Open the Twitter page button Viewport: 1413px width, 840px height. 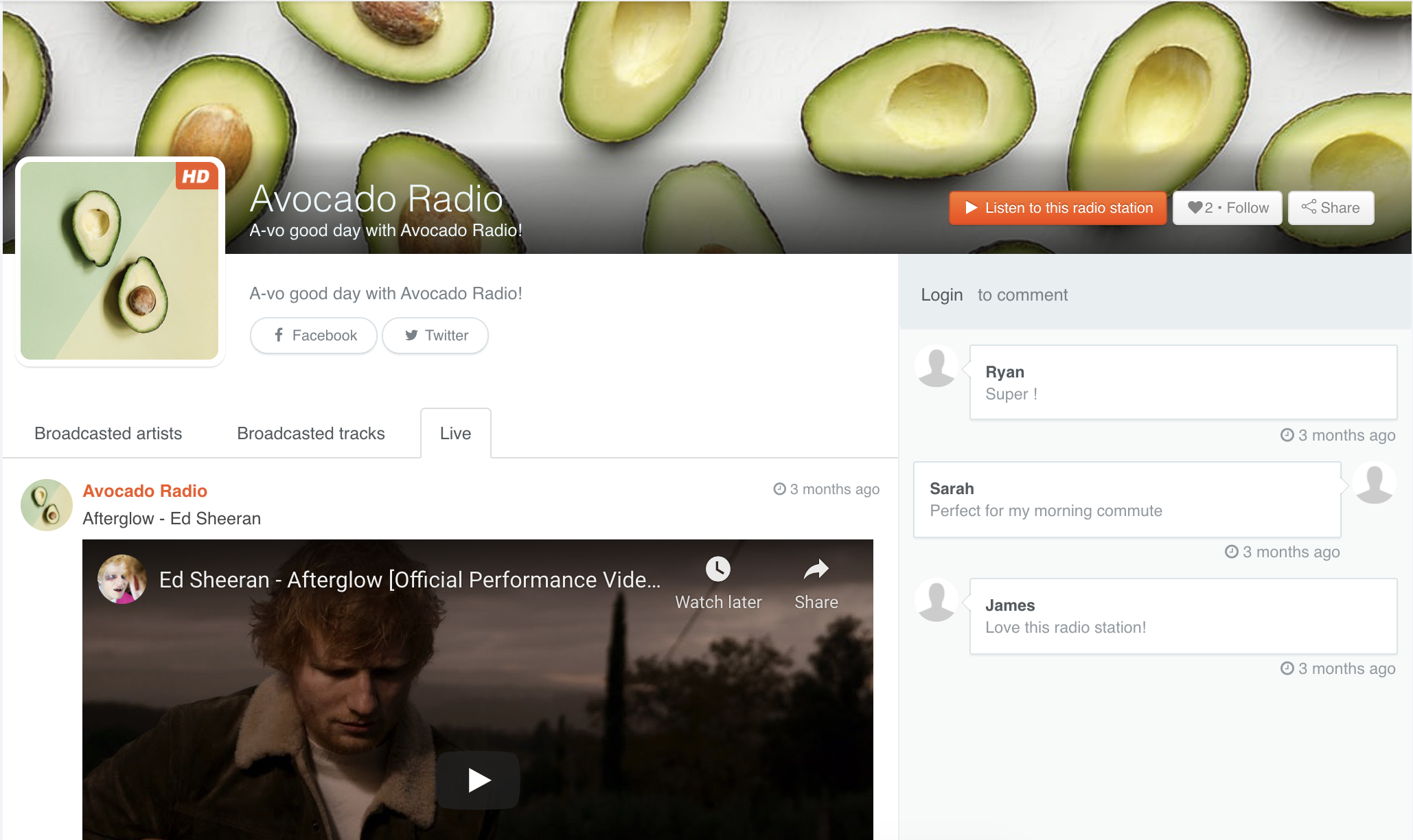tap(435, 336)
